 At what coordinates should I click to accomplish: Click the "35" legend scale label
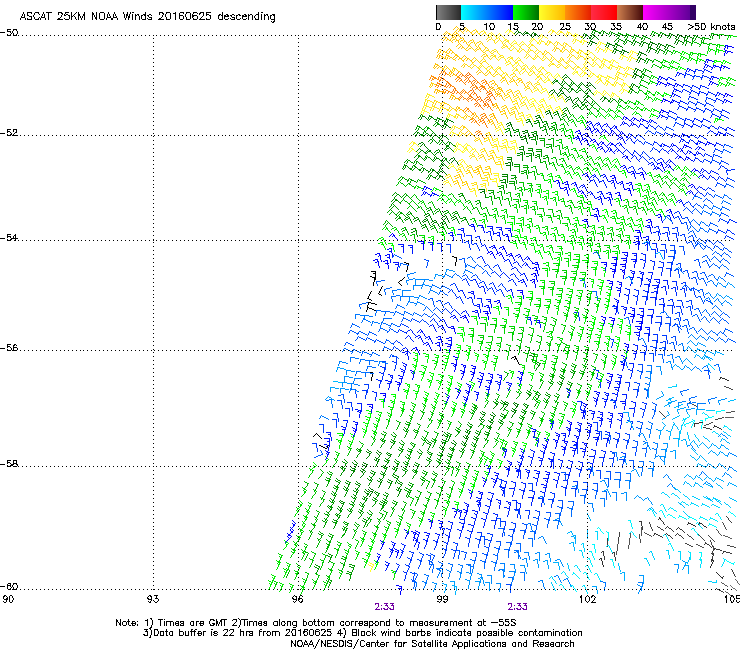click(616, 27)
